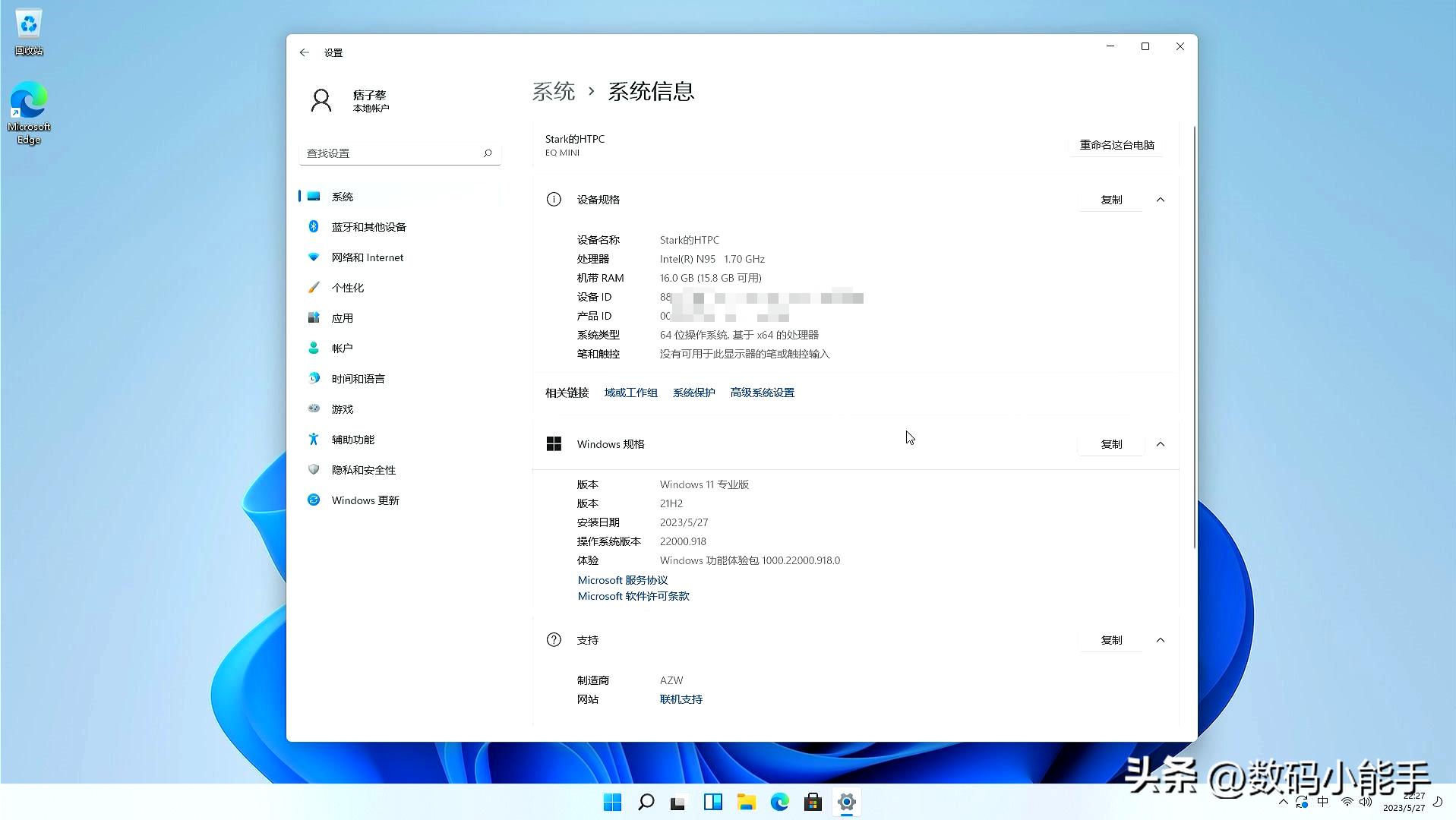Collapse the 支持 section
1456x820 pixels.
[1160, 639]
